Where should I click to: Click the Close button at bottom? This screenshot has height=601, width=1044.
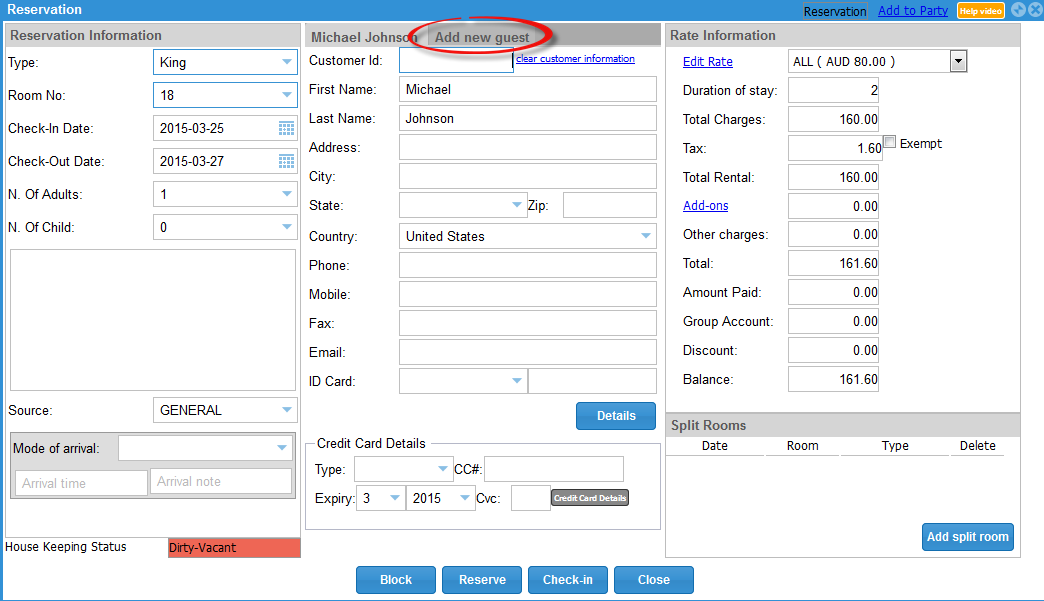(x=654, y=580)
